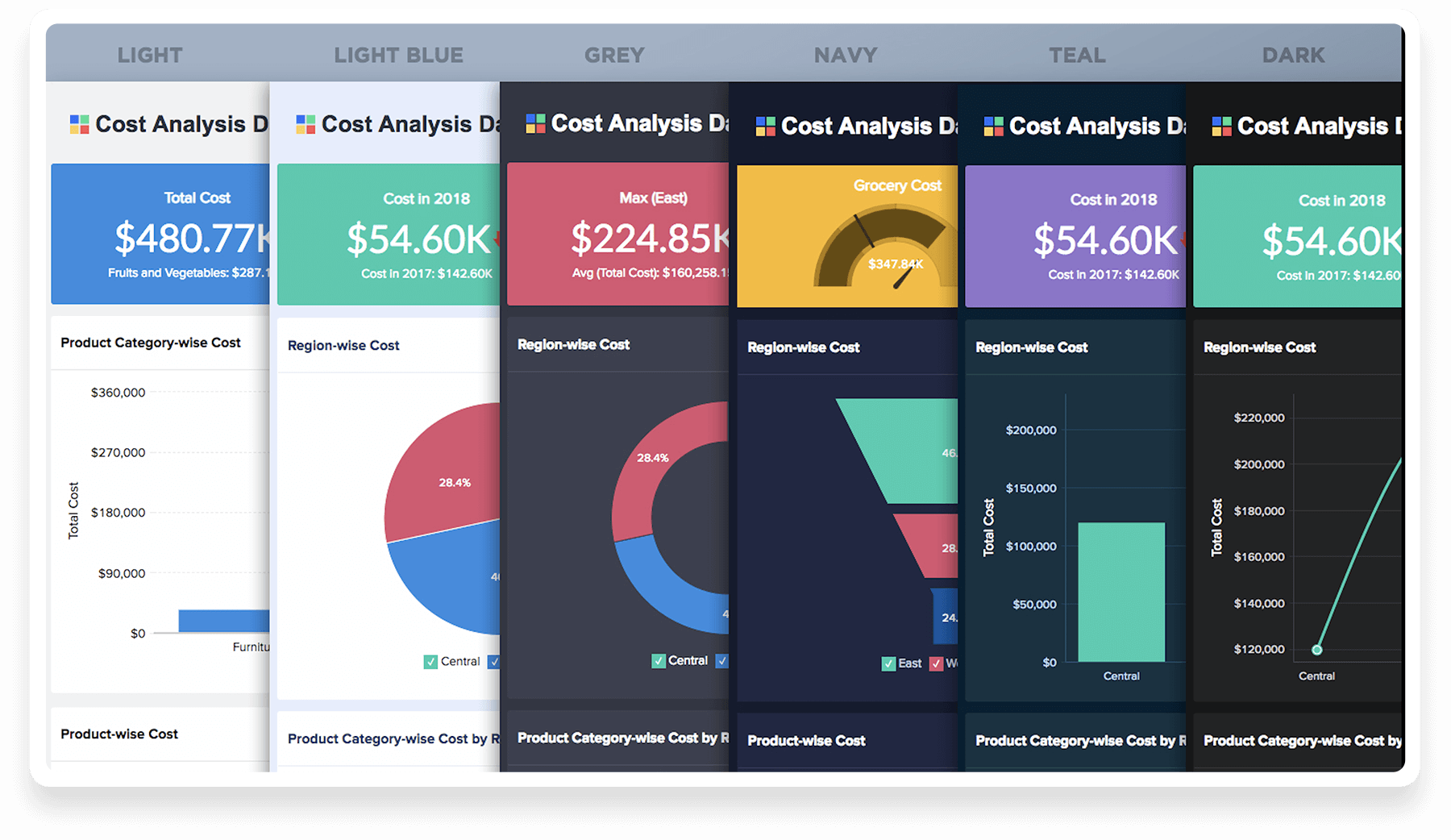Click the Max (East) $224.85K card
1451x840 pixels.
pyautogui.click(x=617, y=234)
